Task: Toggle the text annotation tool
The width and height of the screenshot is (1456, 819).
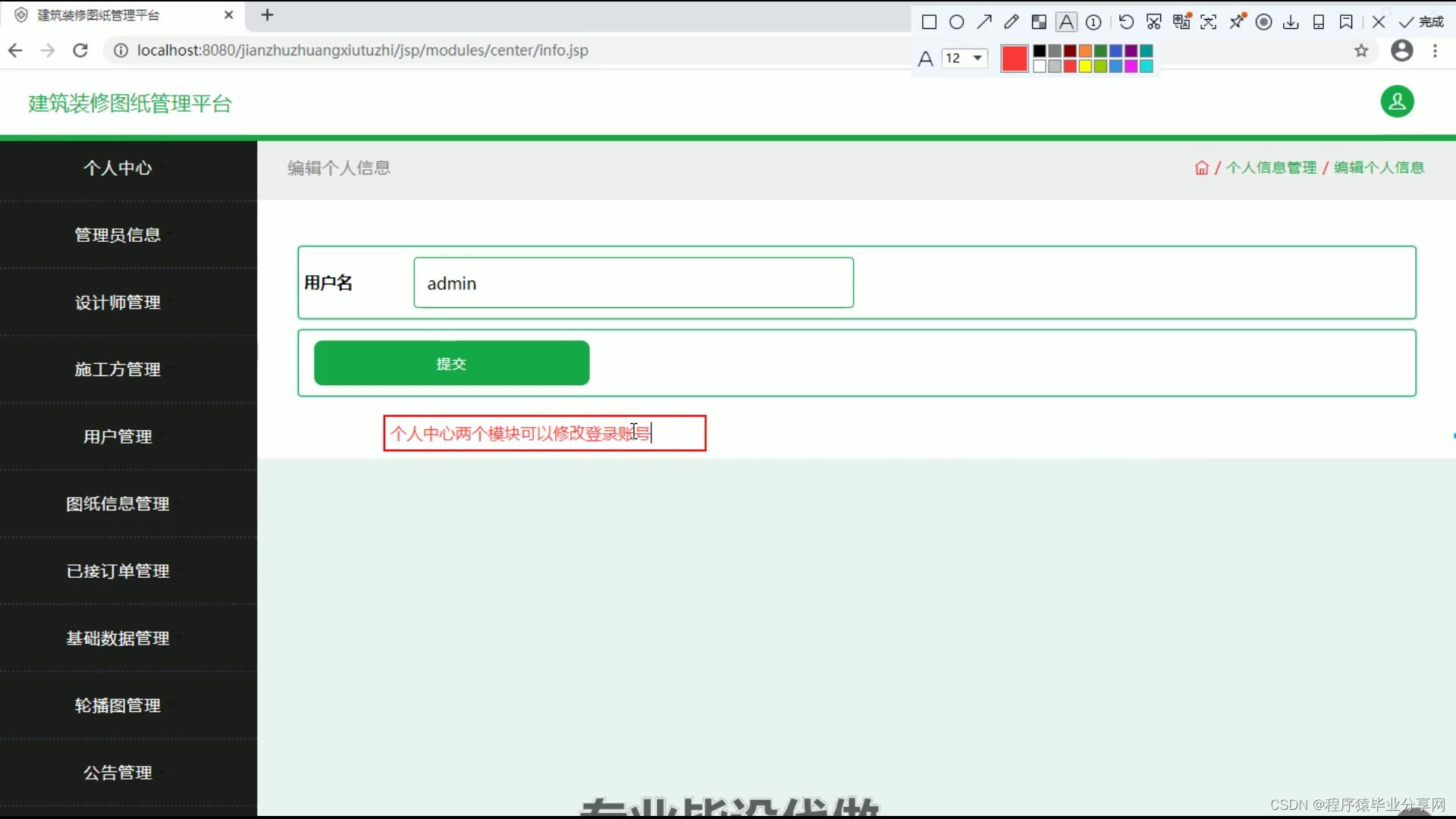Action: coord(1066,22)
